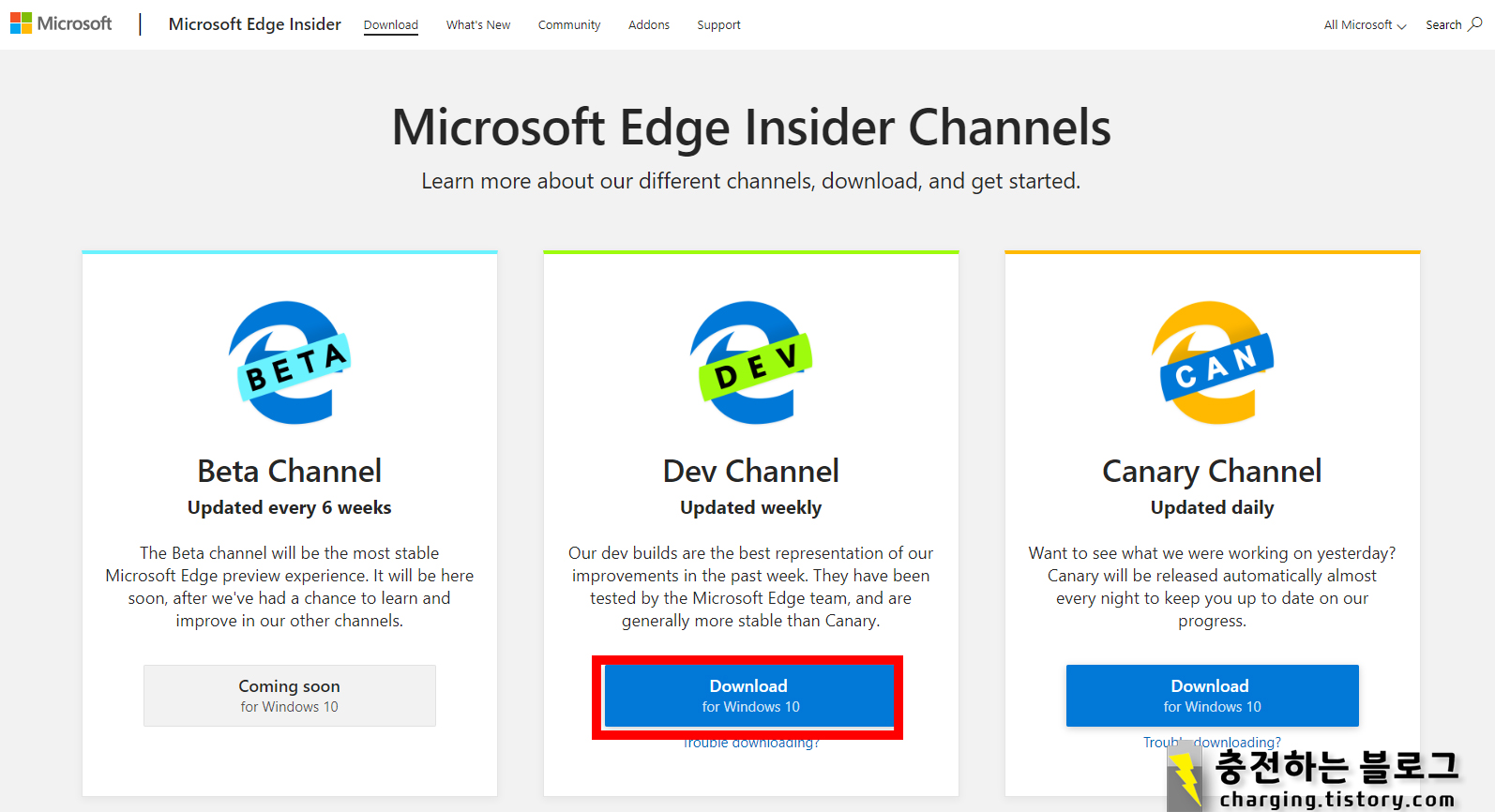The height and width of the screenshot is (812, 1495).
Task: Go to the Community page
Action: pos(569,25)
